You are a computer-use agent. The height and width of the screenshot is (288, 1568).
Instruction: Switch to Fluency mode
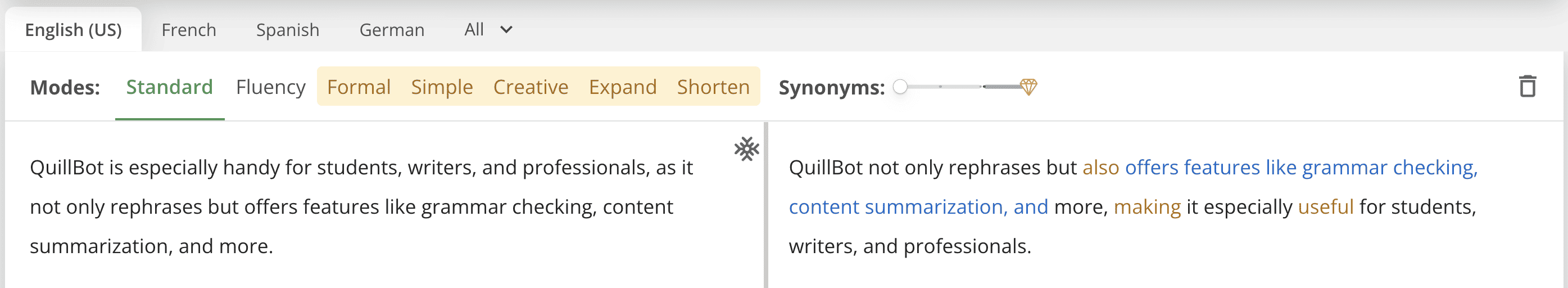pyautogui.click(x=270, y=87)
